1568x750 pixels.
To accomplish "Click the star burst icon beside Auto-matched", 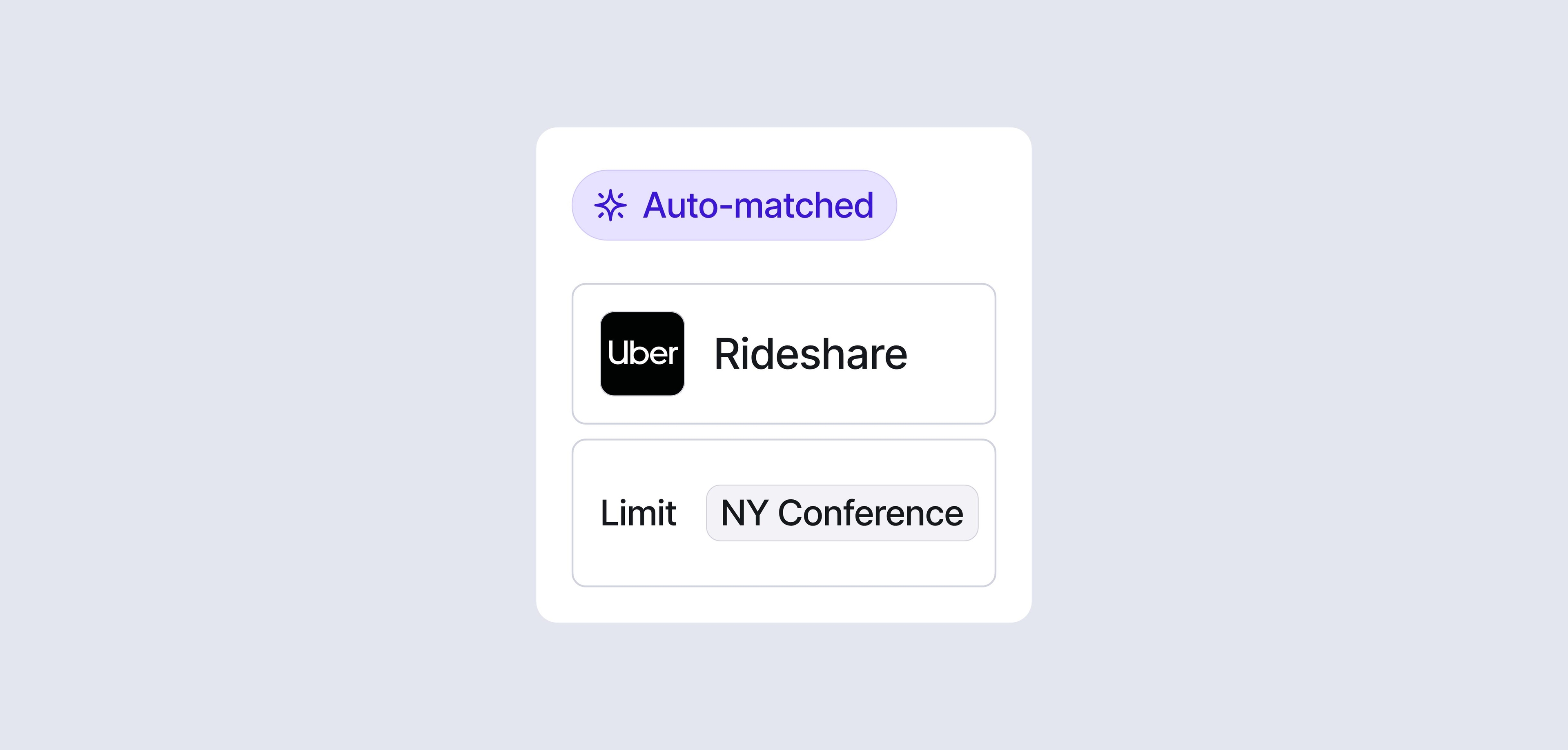I will [610, 205].
